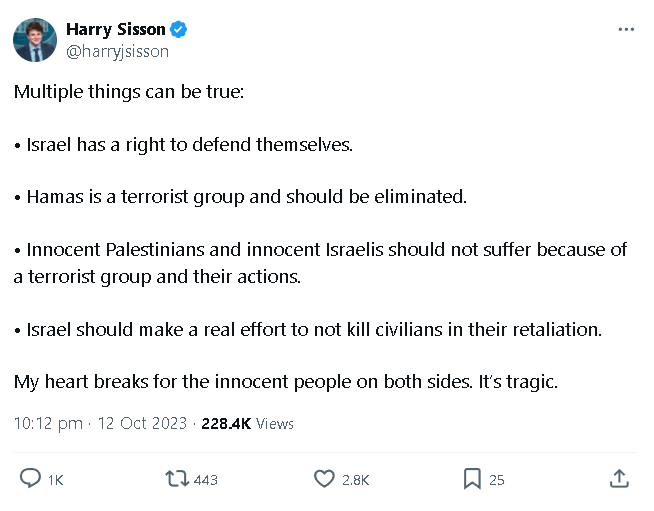Click the 10:12 pm timestamp

click(x=48, y=423)
